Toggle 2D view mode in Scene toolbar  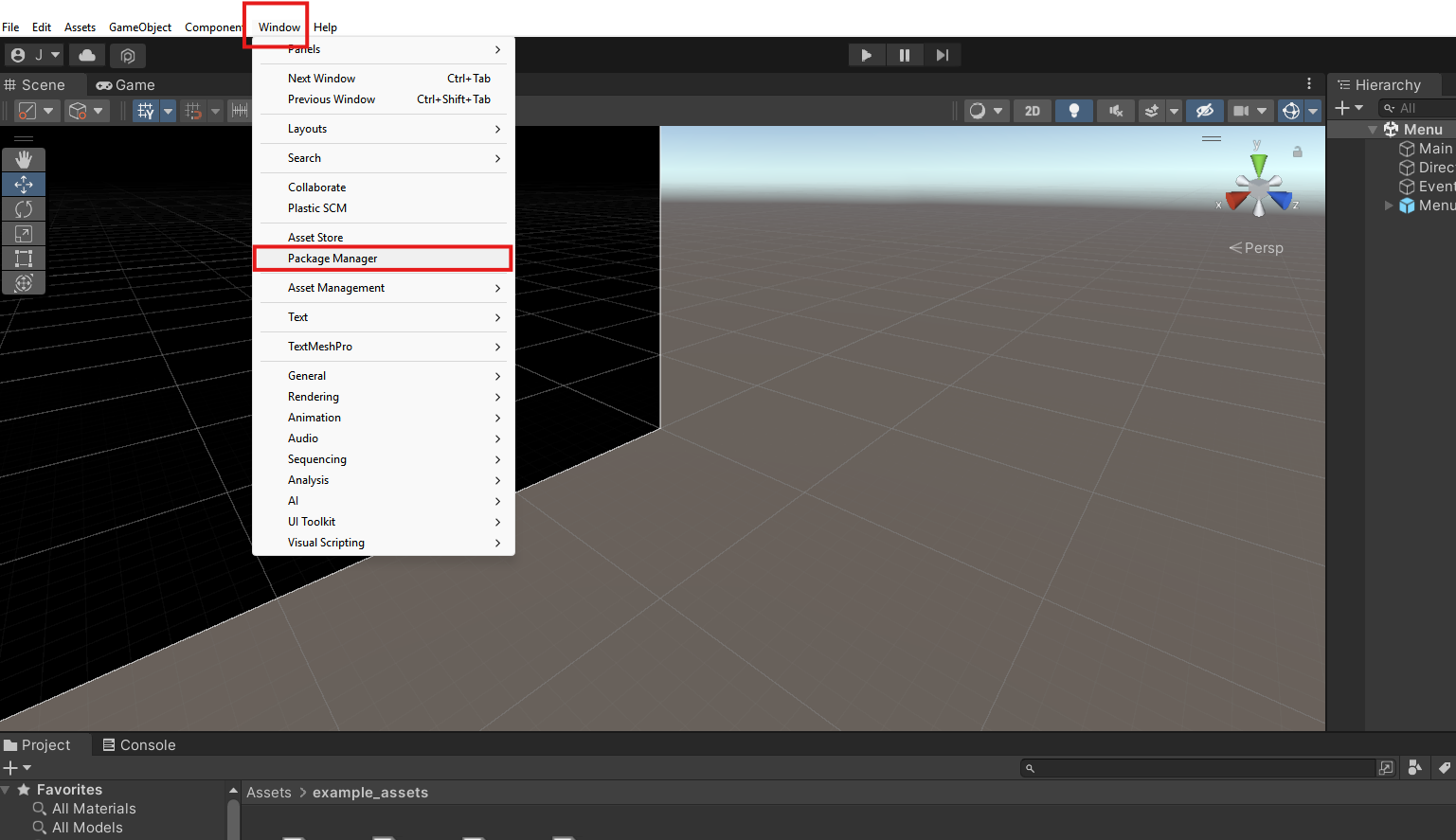click(1032, 111)
